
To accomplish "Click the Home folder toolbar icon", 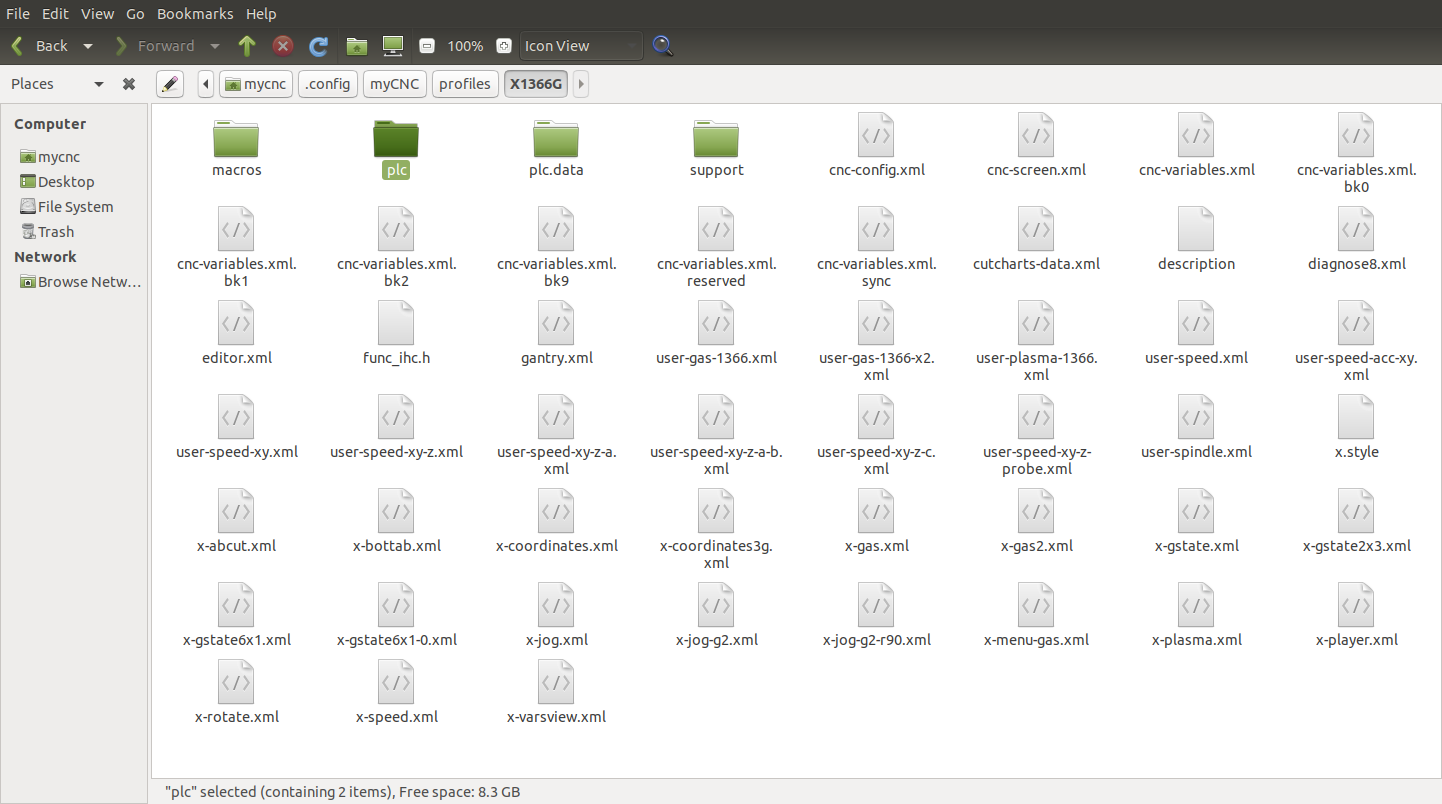I will (x=356, y=46).
